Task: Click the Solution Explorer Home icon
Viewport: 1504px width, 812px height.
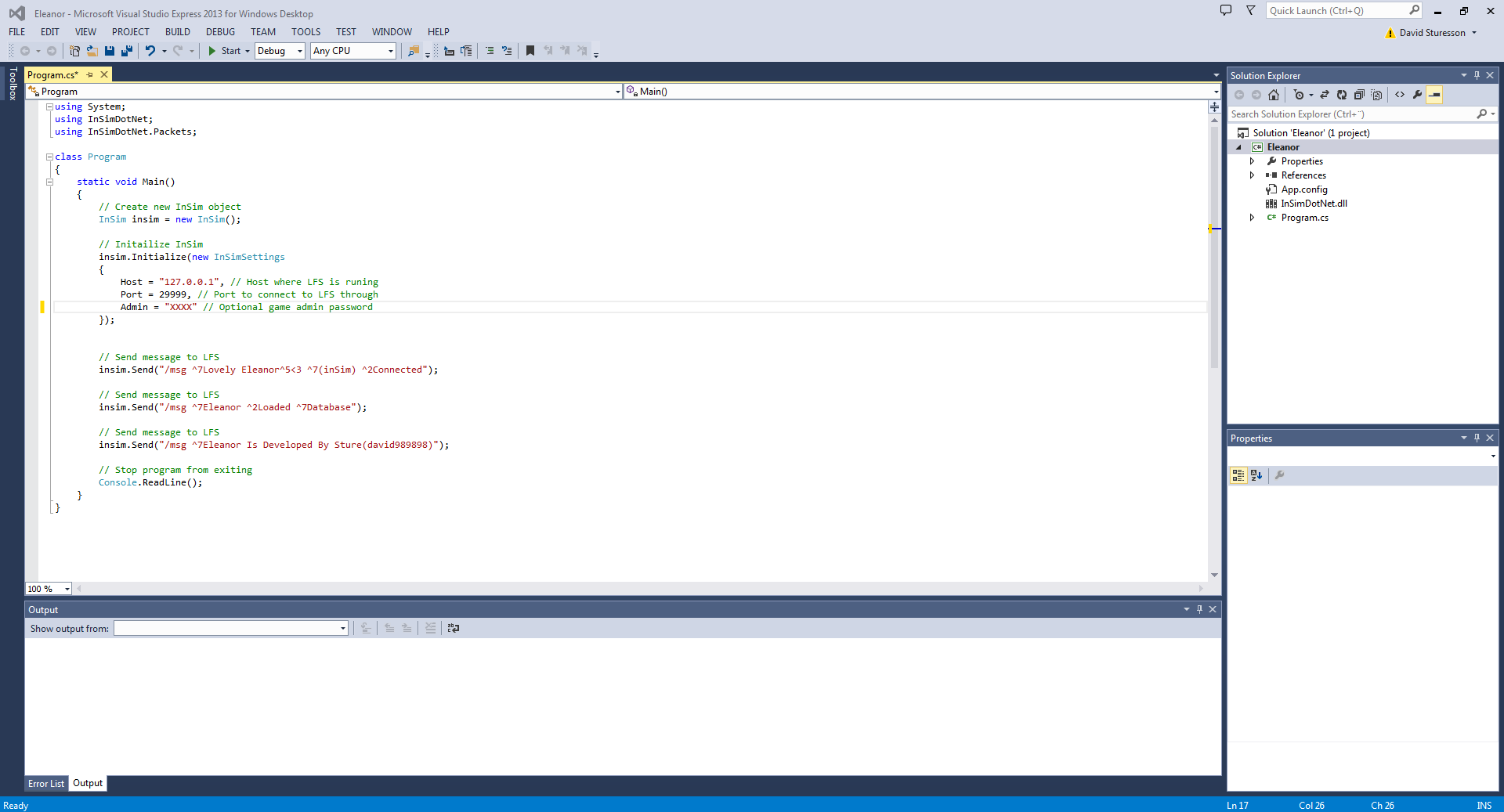Action: [x=1274, y=95]
